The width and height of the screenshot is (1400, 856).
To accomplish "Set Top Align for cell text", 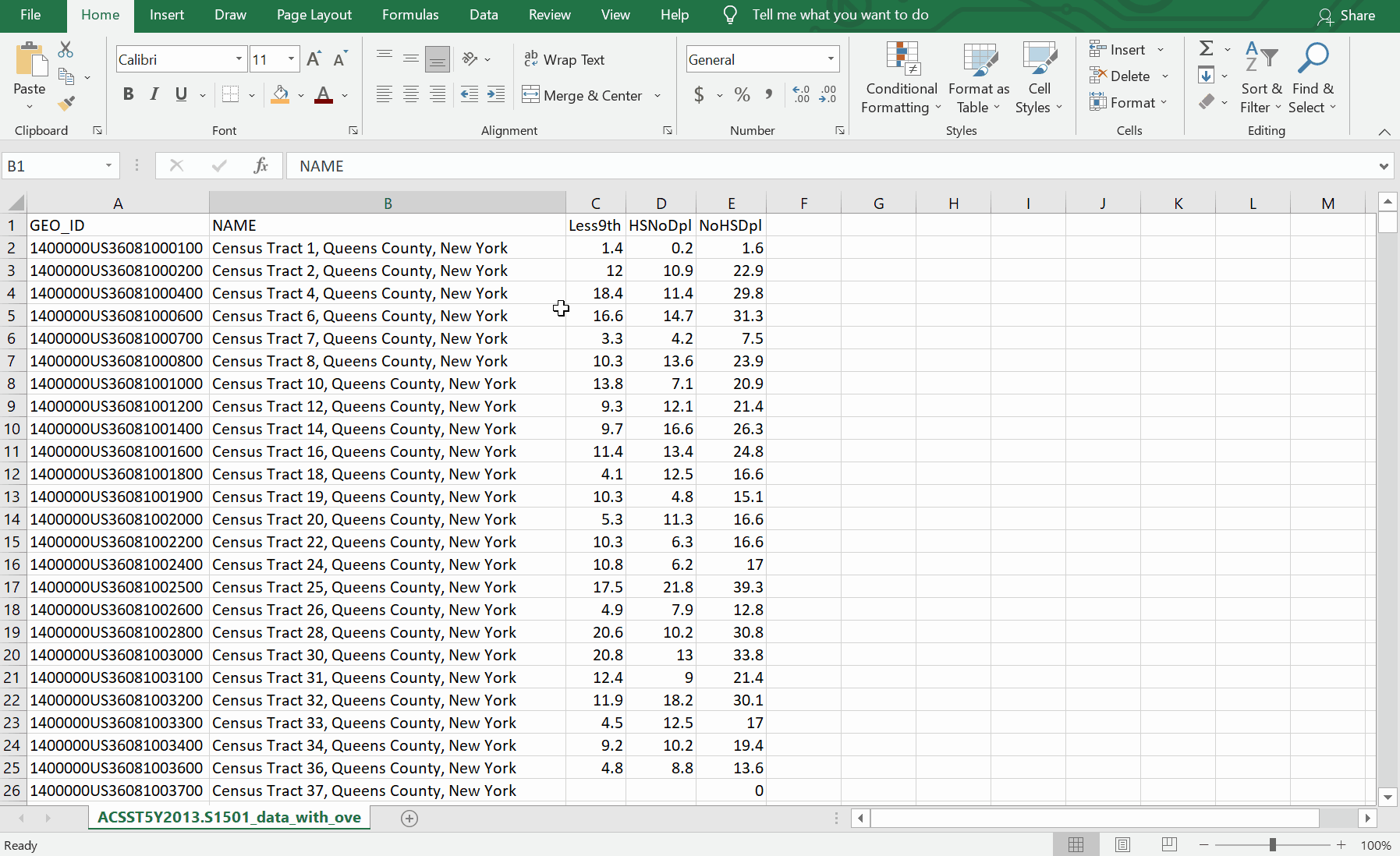I will (385, 58).
